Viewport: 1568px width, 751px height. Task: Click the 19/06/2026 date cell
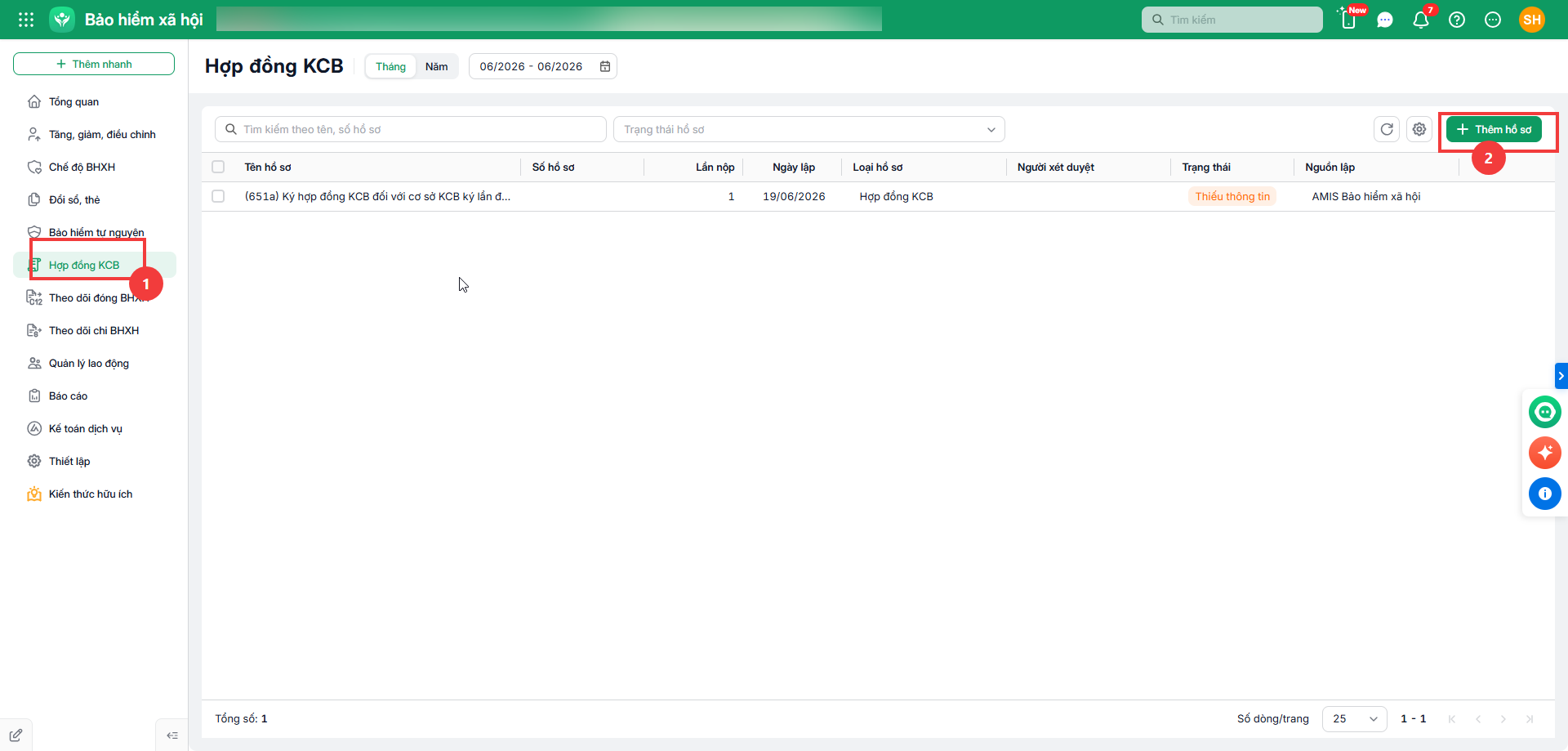(794, 196)
